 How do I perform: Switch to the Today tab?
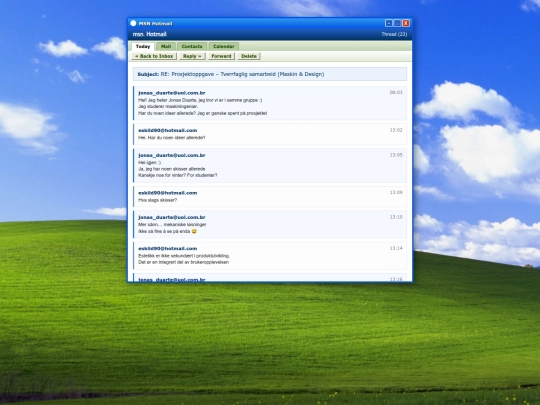(x=143, y=46)
